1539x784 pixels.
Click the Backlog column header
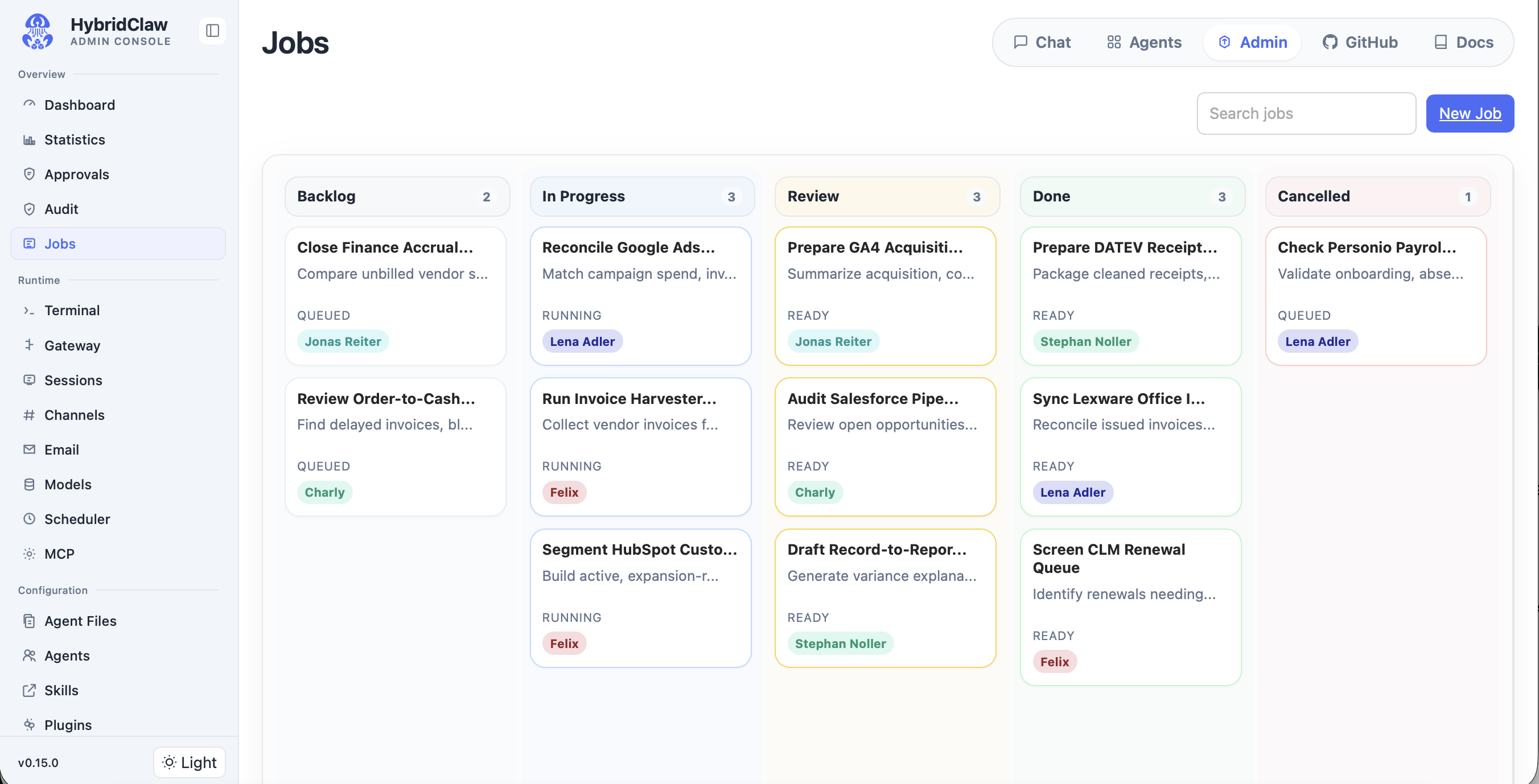tap(397, 196)
